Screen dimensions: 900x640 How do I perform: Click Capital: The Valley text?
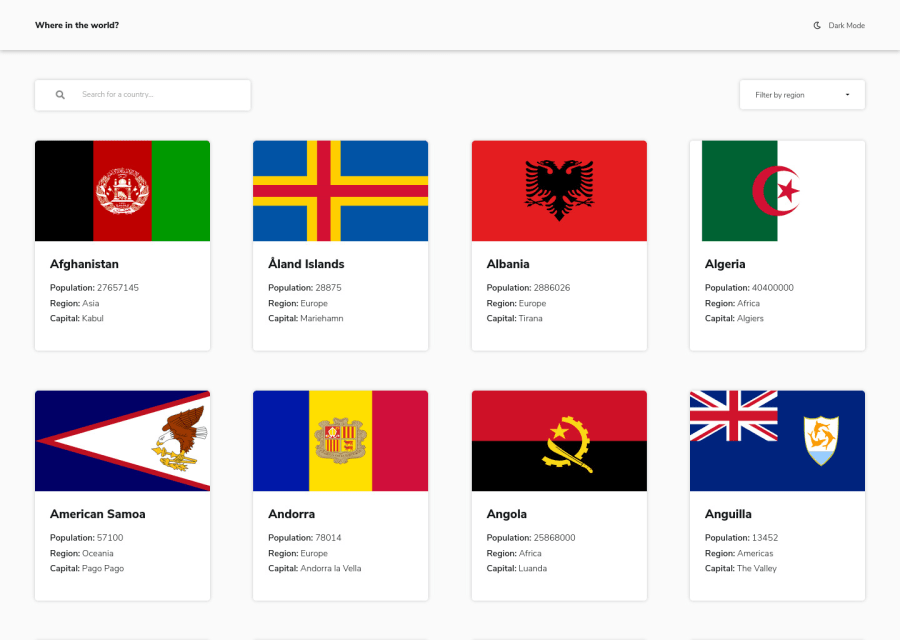tap(741, 568)
